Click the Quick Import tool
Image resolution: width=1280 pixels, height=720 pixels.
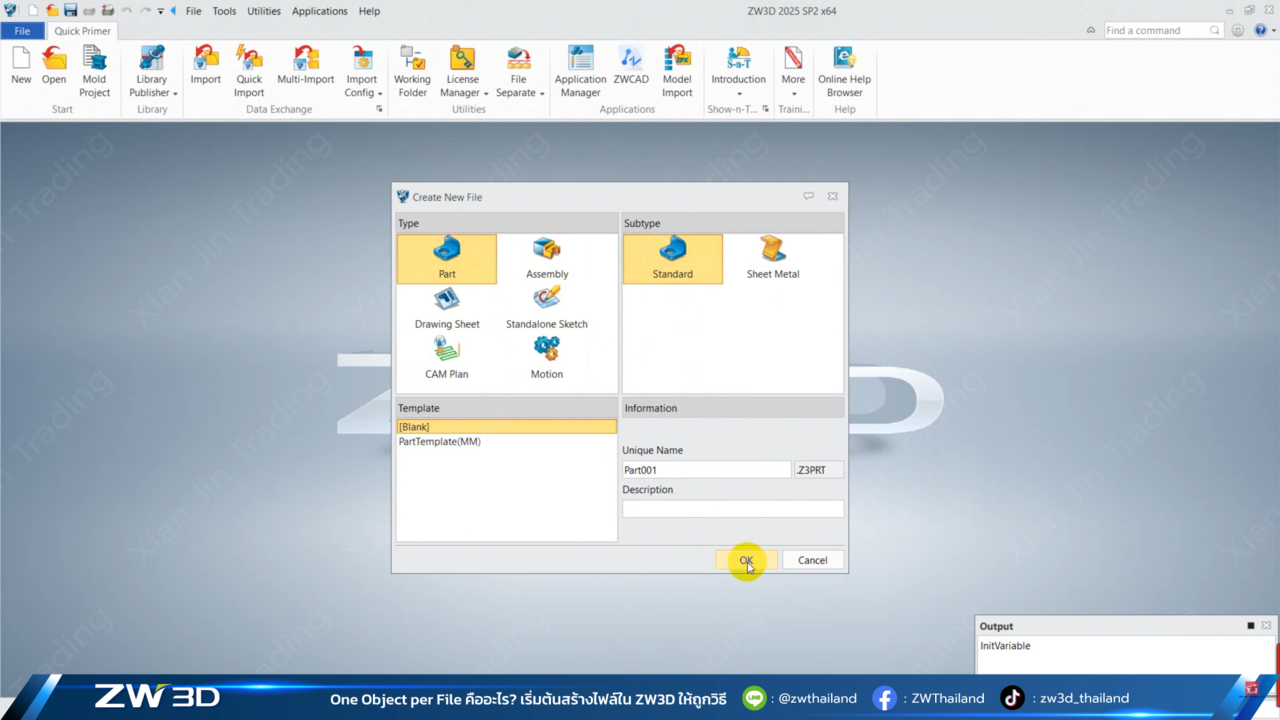249,72
